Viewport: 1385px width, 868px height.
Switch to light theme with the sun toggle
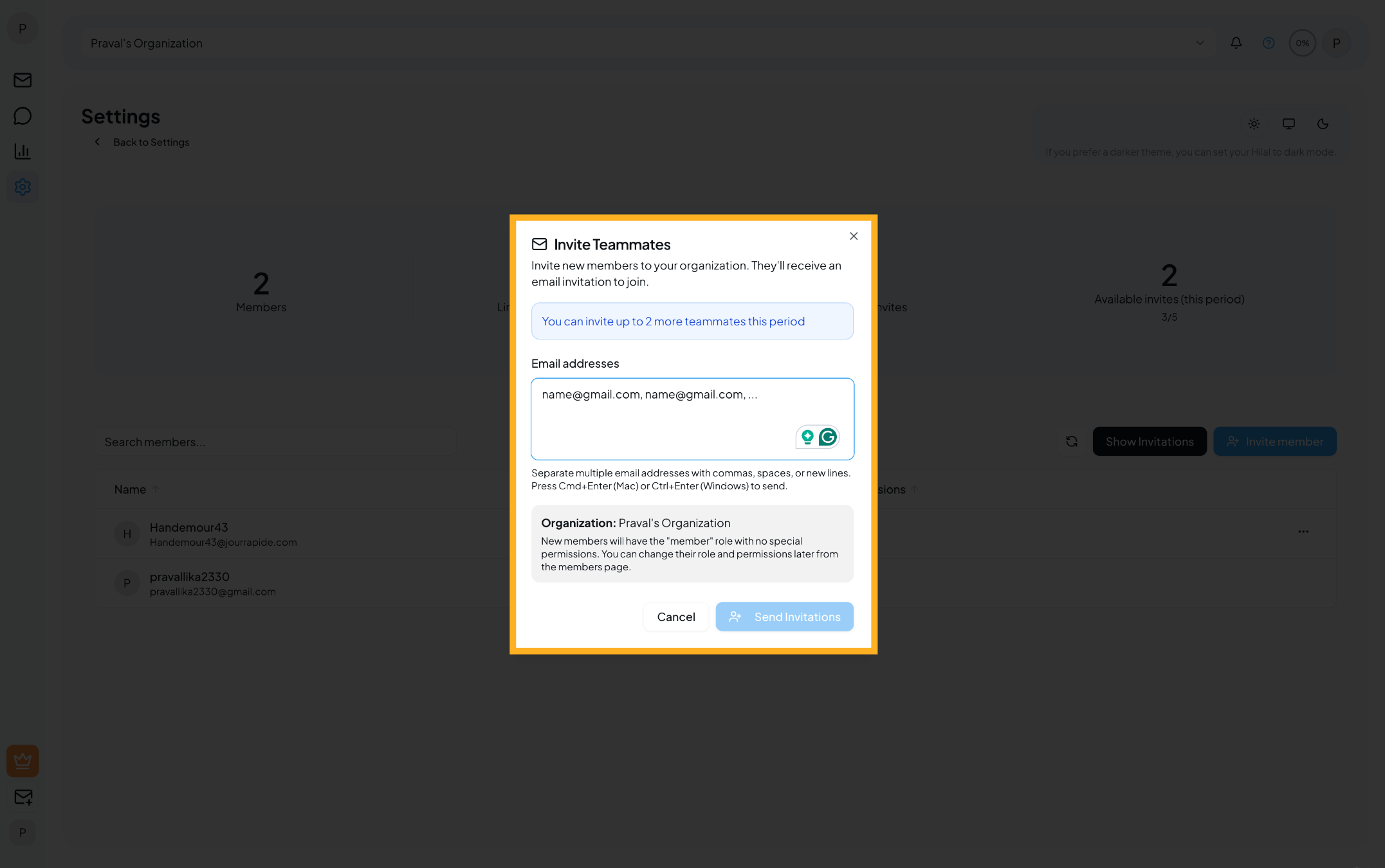click(x=1253, y=123)
